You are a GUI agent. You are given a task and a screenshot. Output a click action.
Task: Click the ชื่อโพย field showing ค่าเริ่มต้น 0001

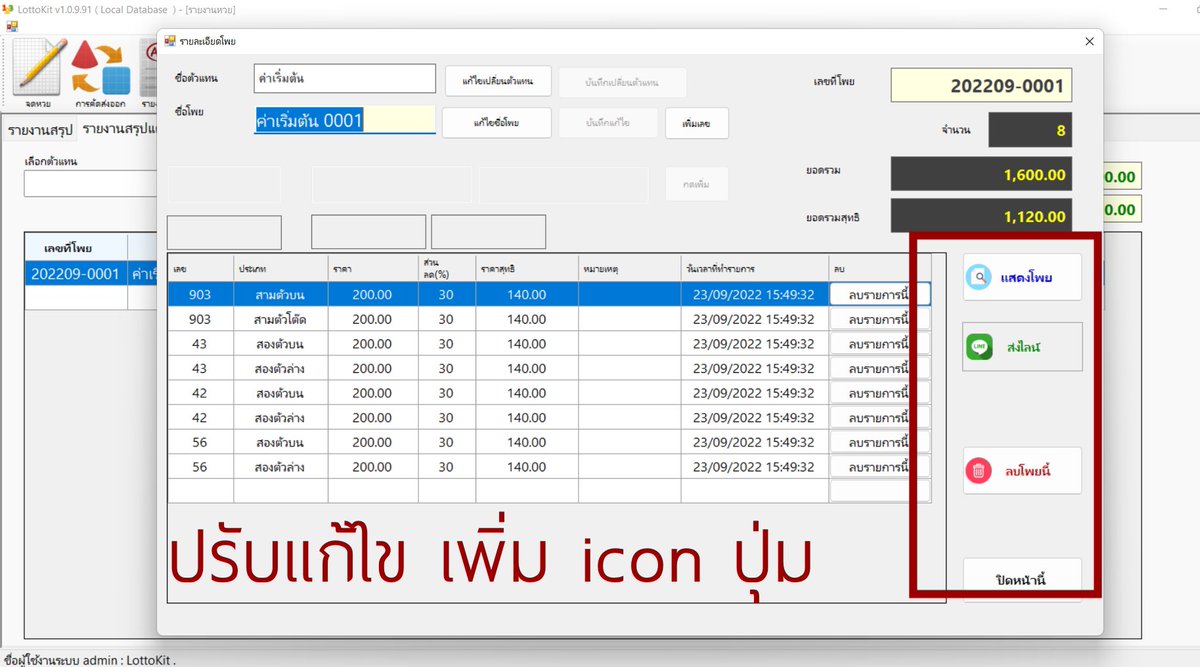tap(345, 120)
